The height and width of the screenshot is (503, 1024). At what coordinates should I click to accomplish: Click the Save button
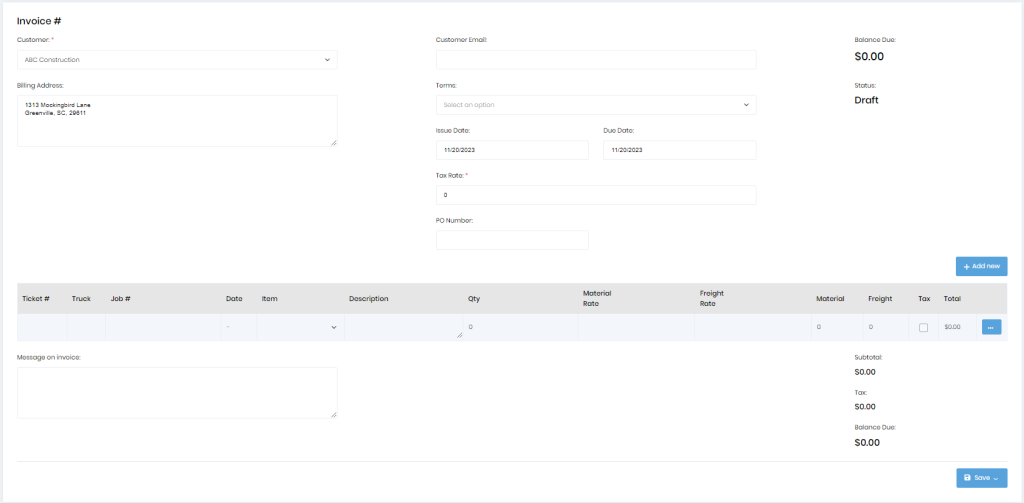click(981, 478)
